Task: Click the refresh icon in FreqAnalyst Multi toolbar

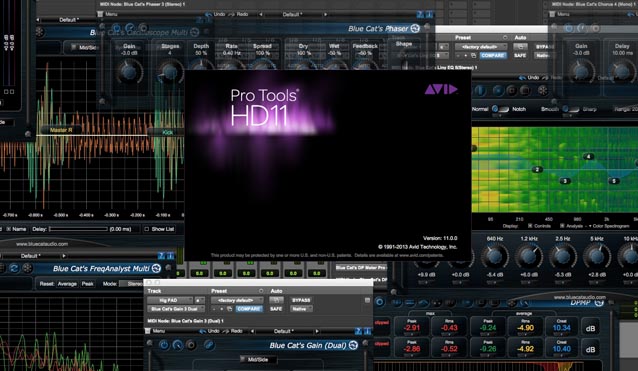Action: (x=14, y=268)
